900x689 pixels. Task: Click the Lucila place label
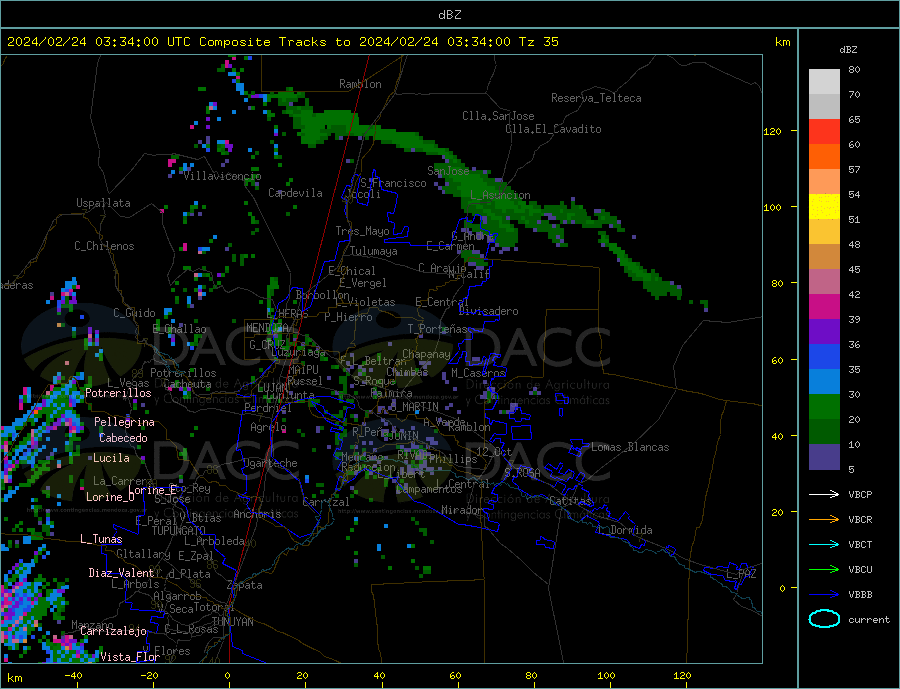pyautogui.click(x=111, y=458)
